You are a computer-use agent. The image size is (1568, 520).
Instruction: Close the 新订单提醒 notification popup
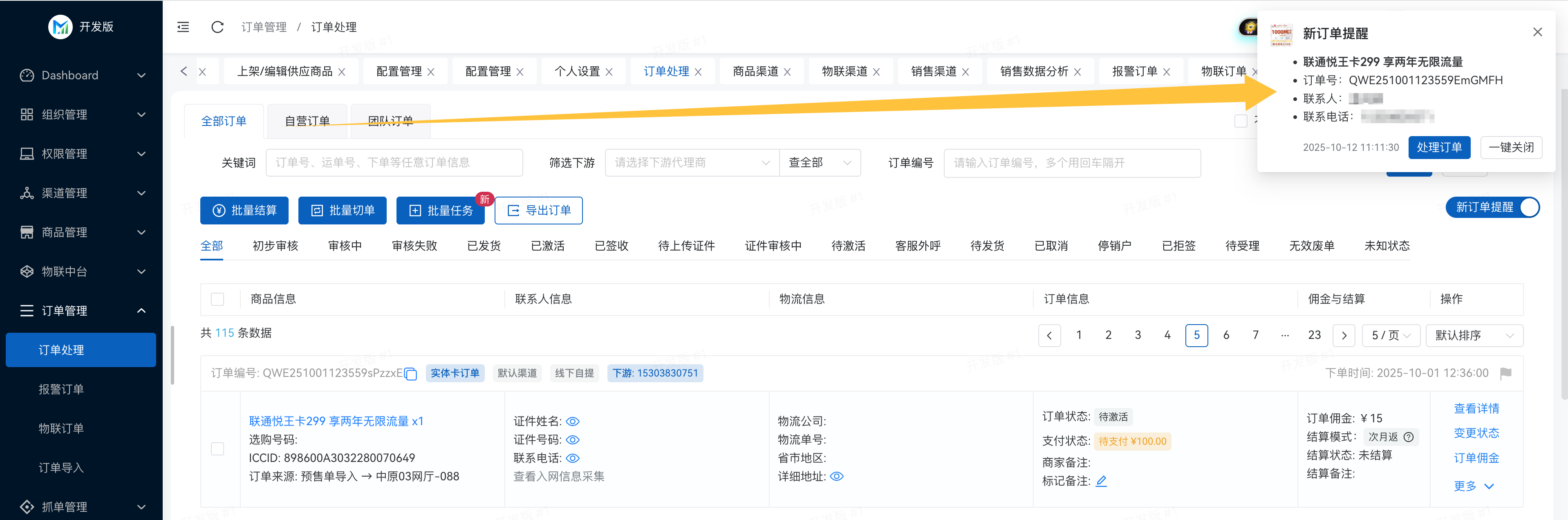1537,32
